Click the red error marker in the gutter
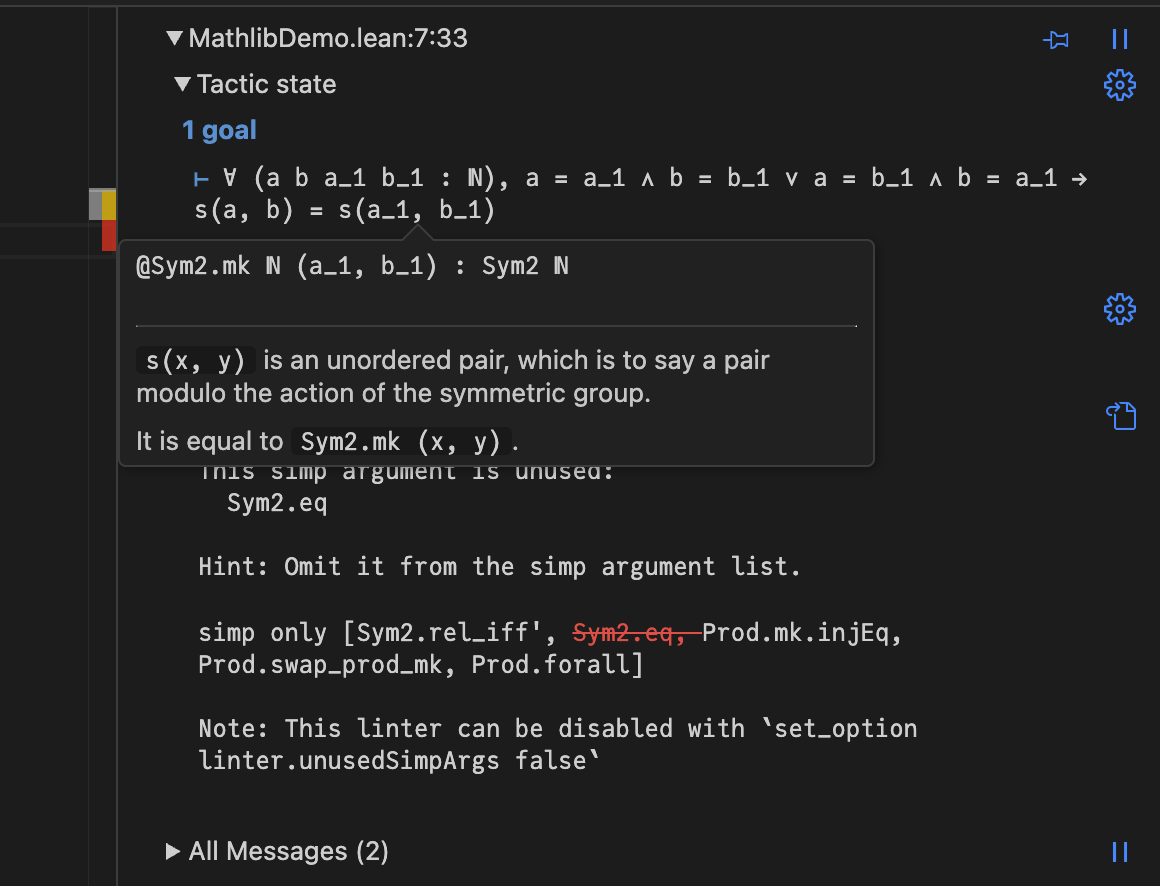 click(x=109, y=235)
